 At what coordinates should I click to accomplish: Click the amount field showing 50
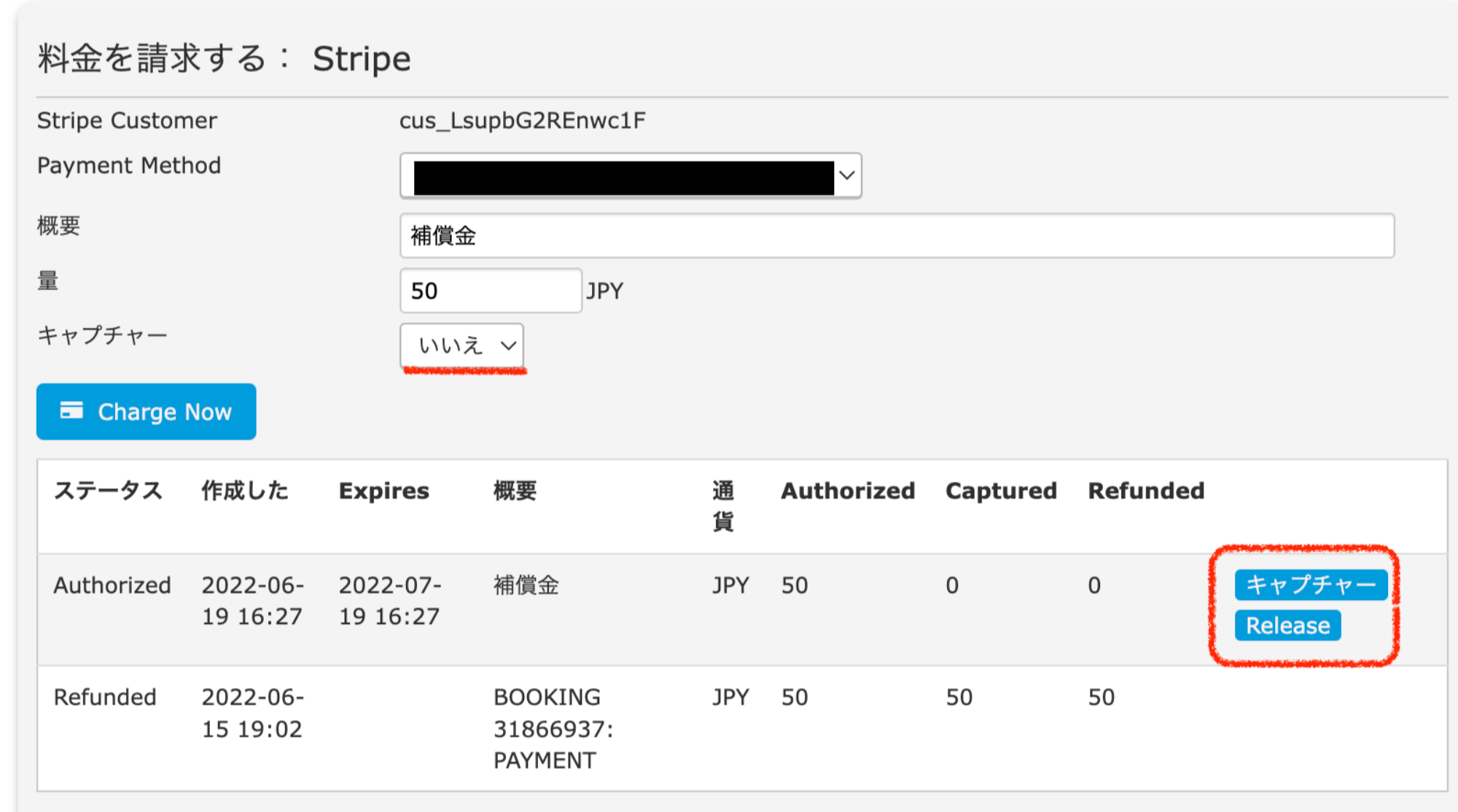tap(491, 291)
